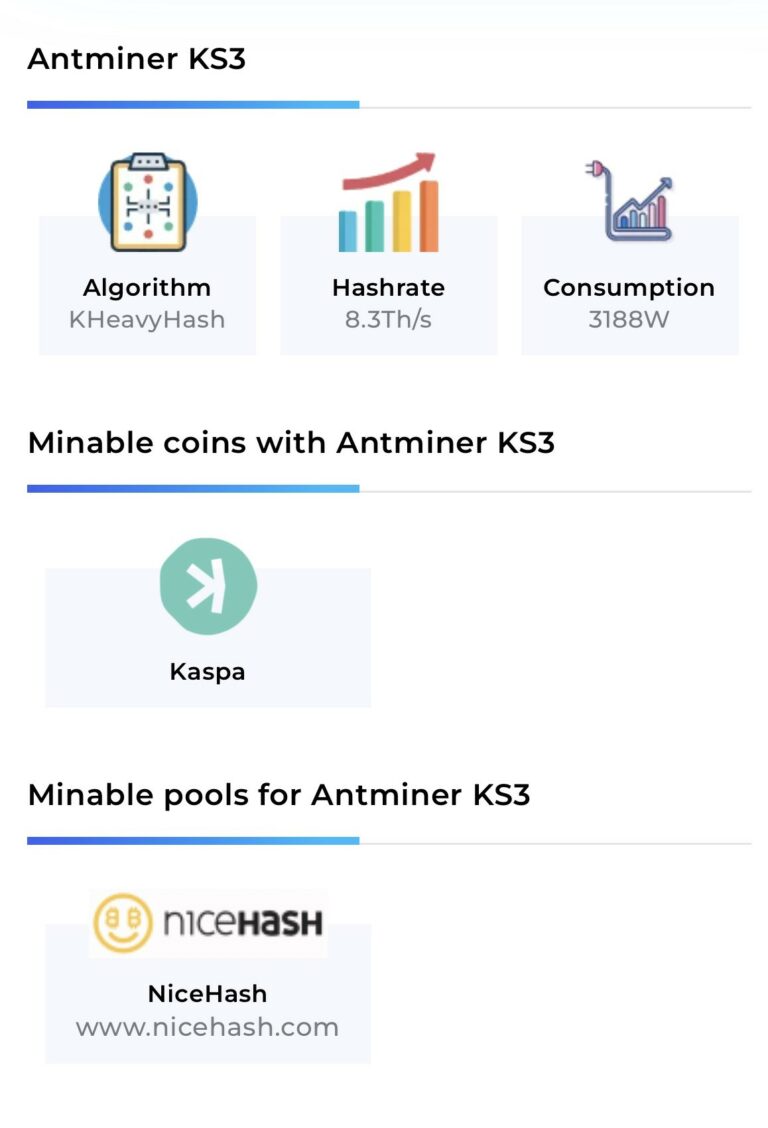Open the NiceHash logo image
The height and width of the screenshot is (1128, 768).
[208, 924]
